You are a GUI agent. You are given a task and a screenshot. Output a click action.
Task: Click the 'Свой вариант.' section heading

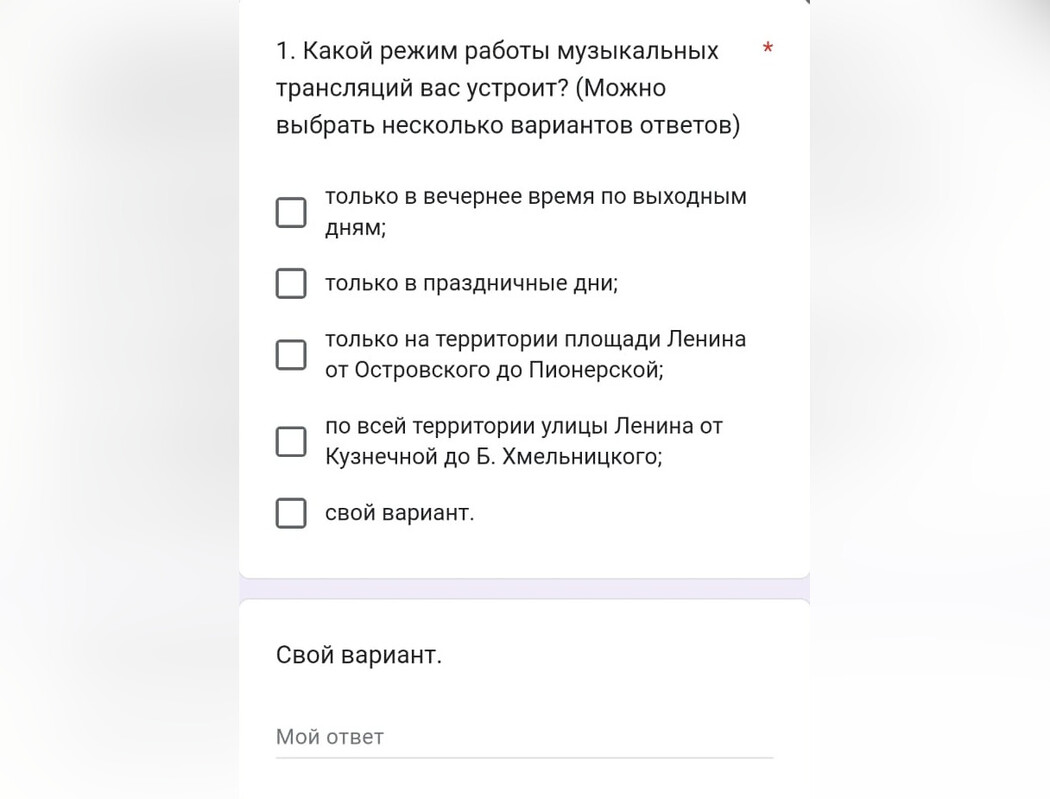[x=359, y=655]
